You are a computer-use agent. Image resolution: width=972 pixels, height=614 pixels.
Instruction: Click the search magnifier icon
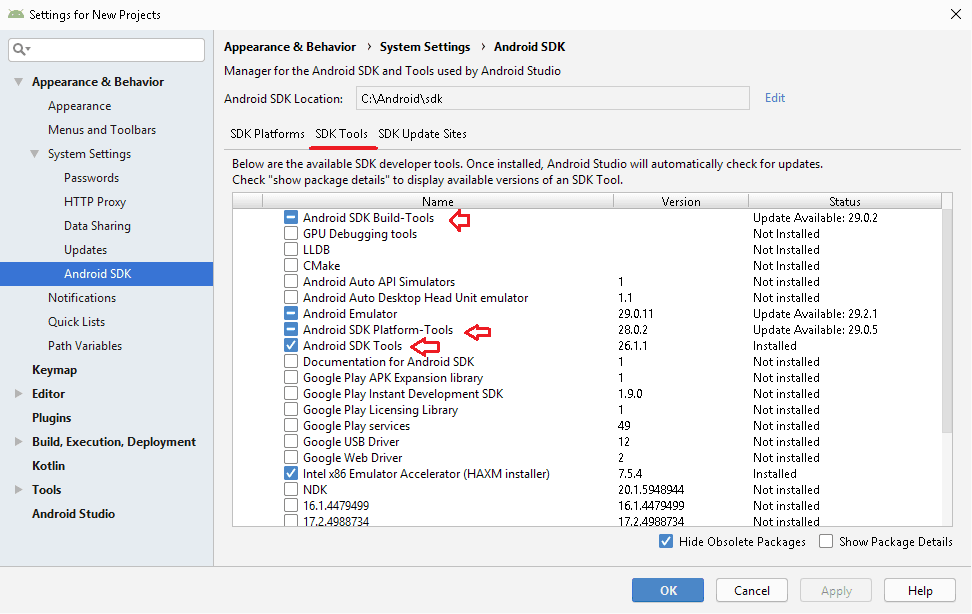pos(21,49)
